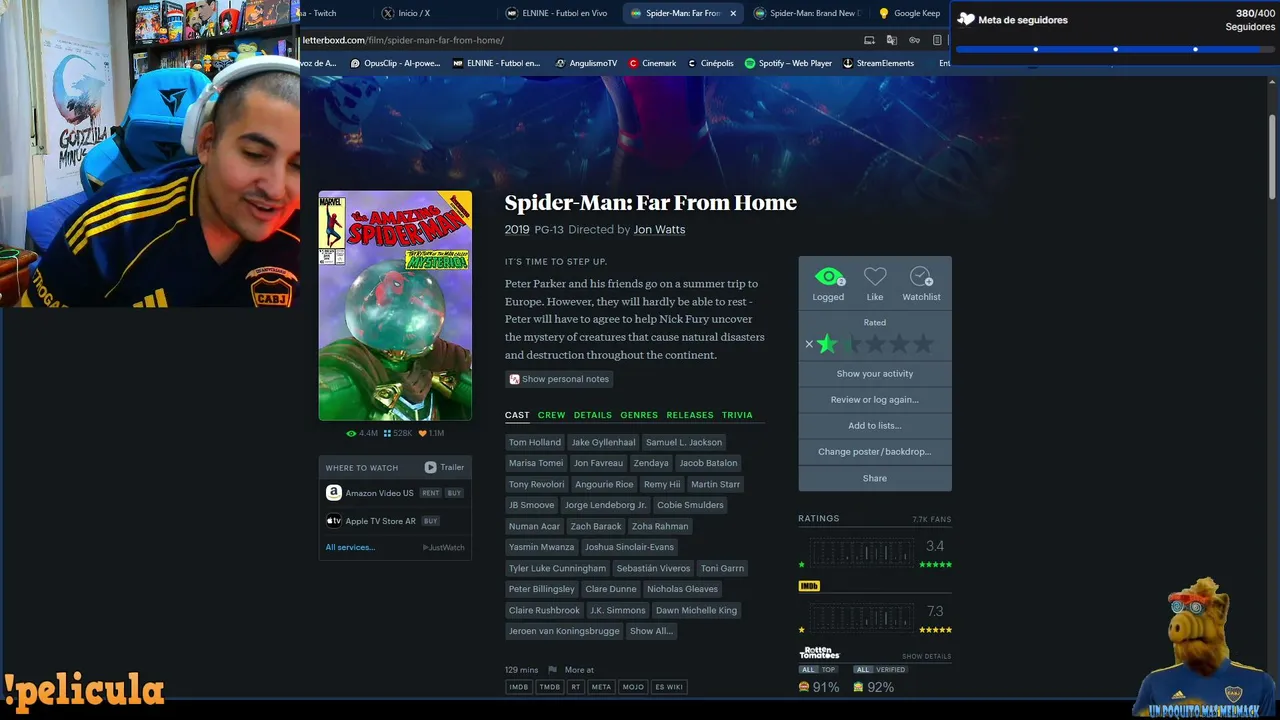
Task: Close the Spider-Man: Far From Home tab
Action: pyautogui.click(x=733, y=13)
